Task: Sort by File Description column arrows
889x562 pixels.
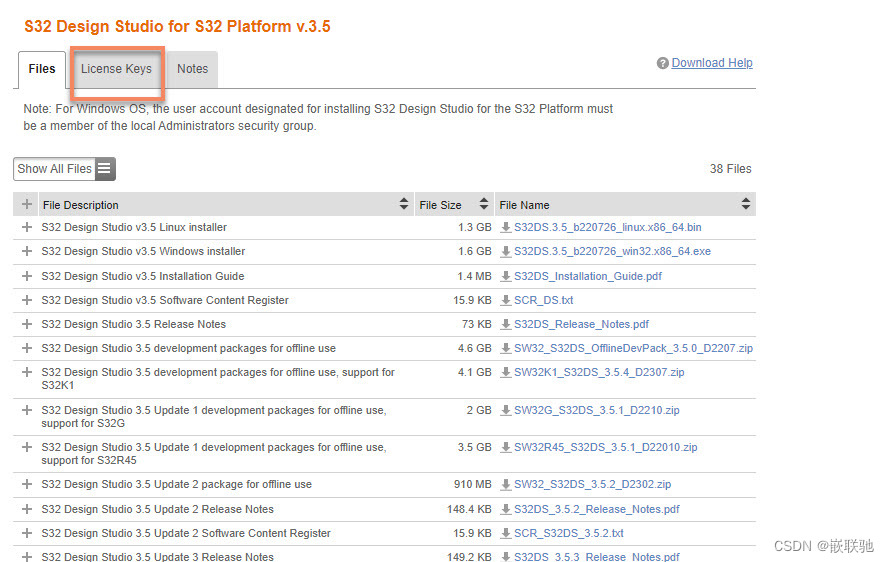Action: click(x=404, y=204)
